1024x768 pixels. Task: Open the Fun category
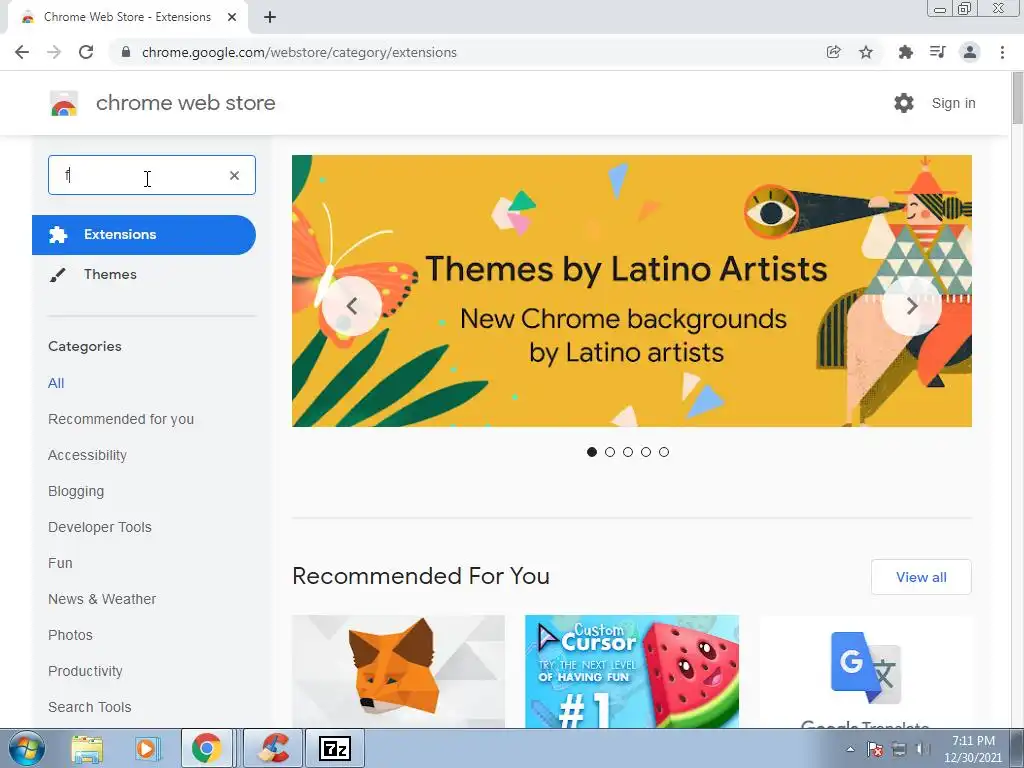pyautogui.click(x=60, y=563)
